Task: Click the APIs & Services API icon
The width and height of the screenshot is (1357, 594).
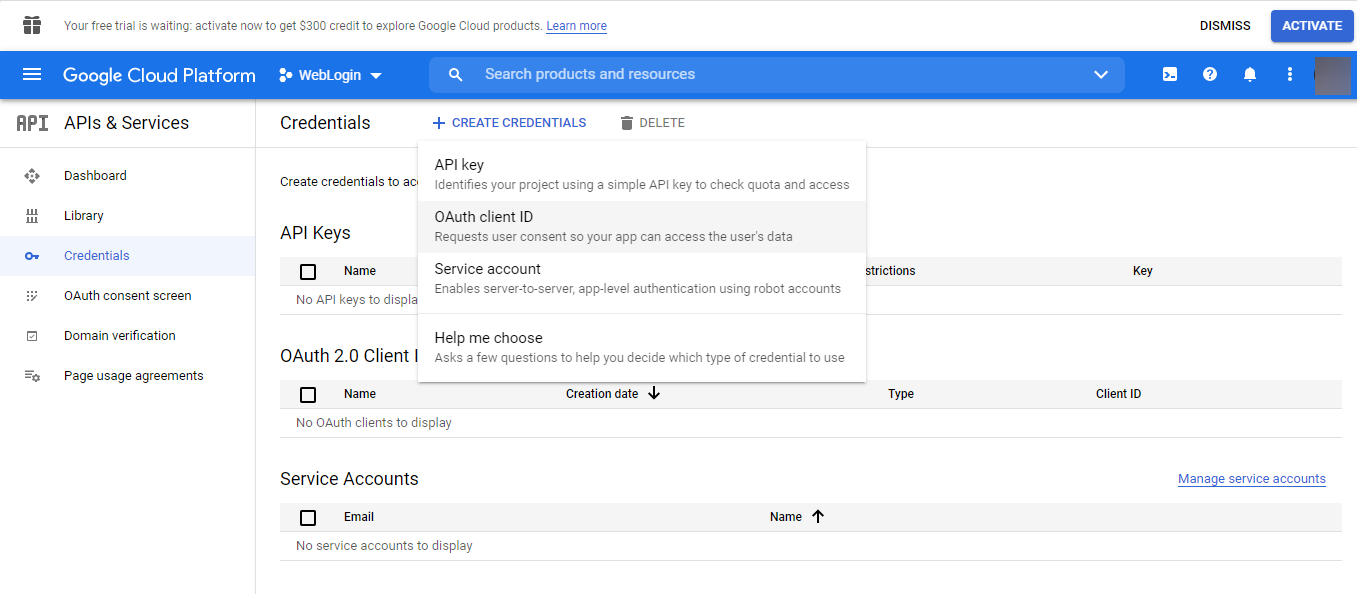Action: (32, 123)
